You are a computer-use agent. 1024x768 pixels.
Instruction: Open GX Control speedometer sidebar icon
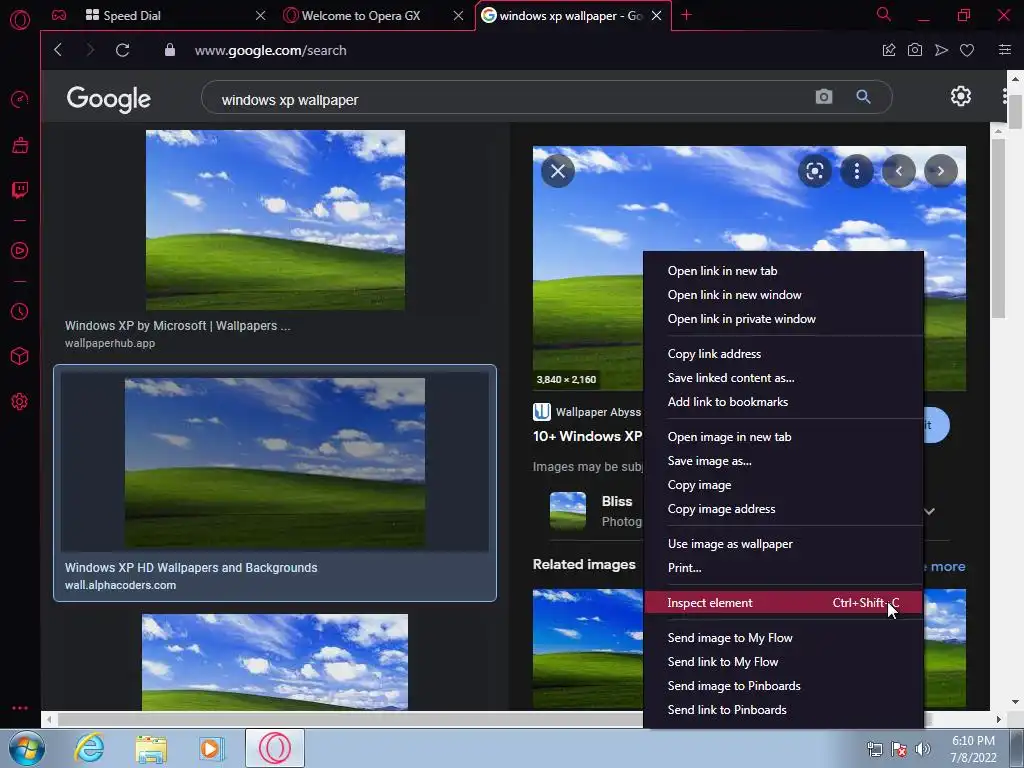tap(20, 99)
